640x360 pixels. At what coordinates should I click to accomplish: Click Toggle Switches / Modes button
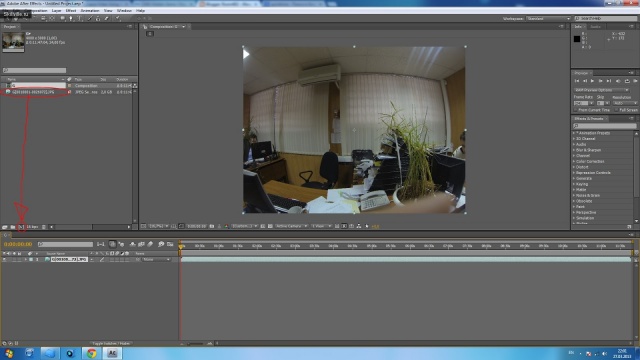tap(111, 344)
